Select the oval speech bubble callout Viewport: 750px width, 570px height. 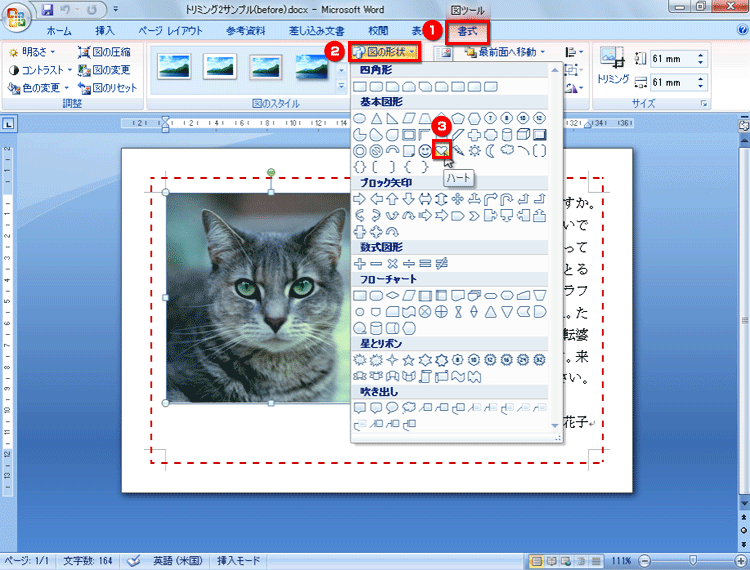coord(393,408)
